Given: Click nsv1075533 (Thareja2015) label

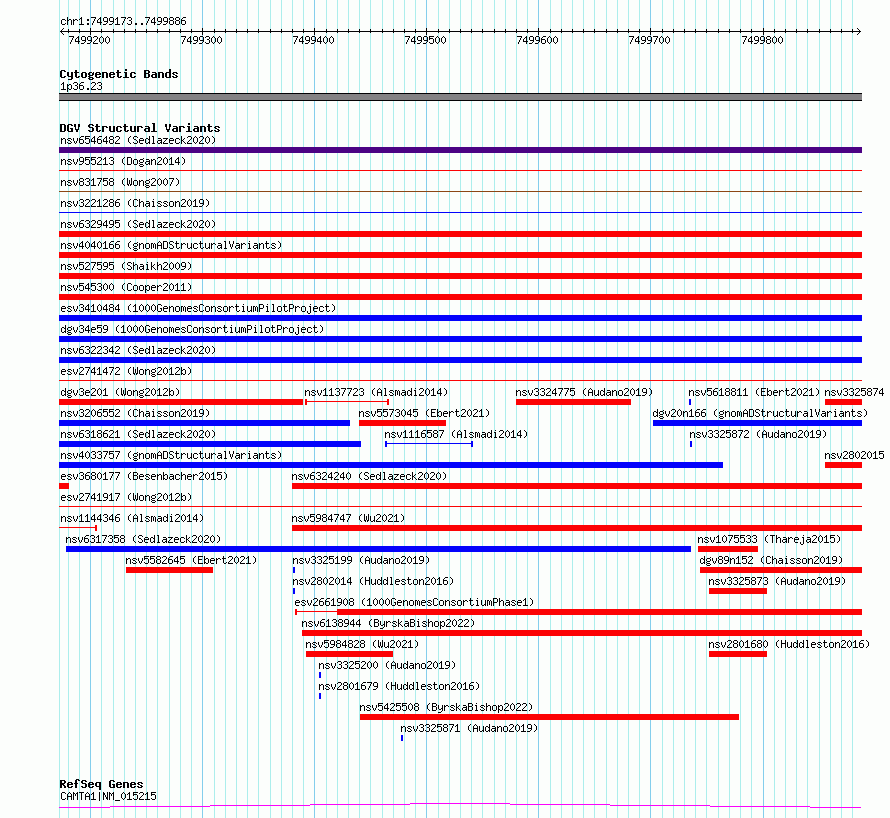Looking at the screenshot, I should pyautogui.click(x=769, y=539).
